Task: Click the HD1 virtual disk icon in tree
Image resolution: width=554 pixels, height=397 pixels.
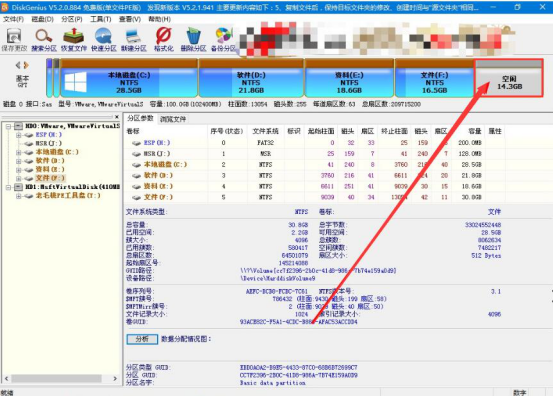Action: click(18, 187)
